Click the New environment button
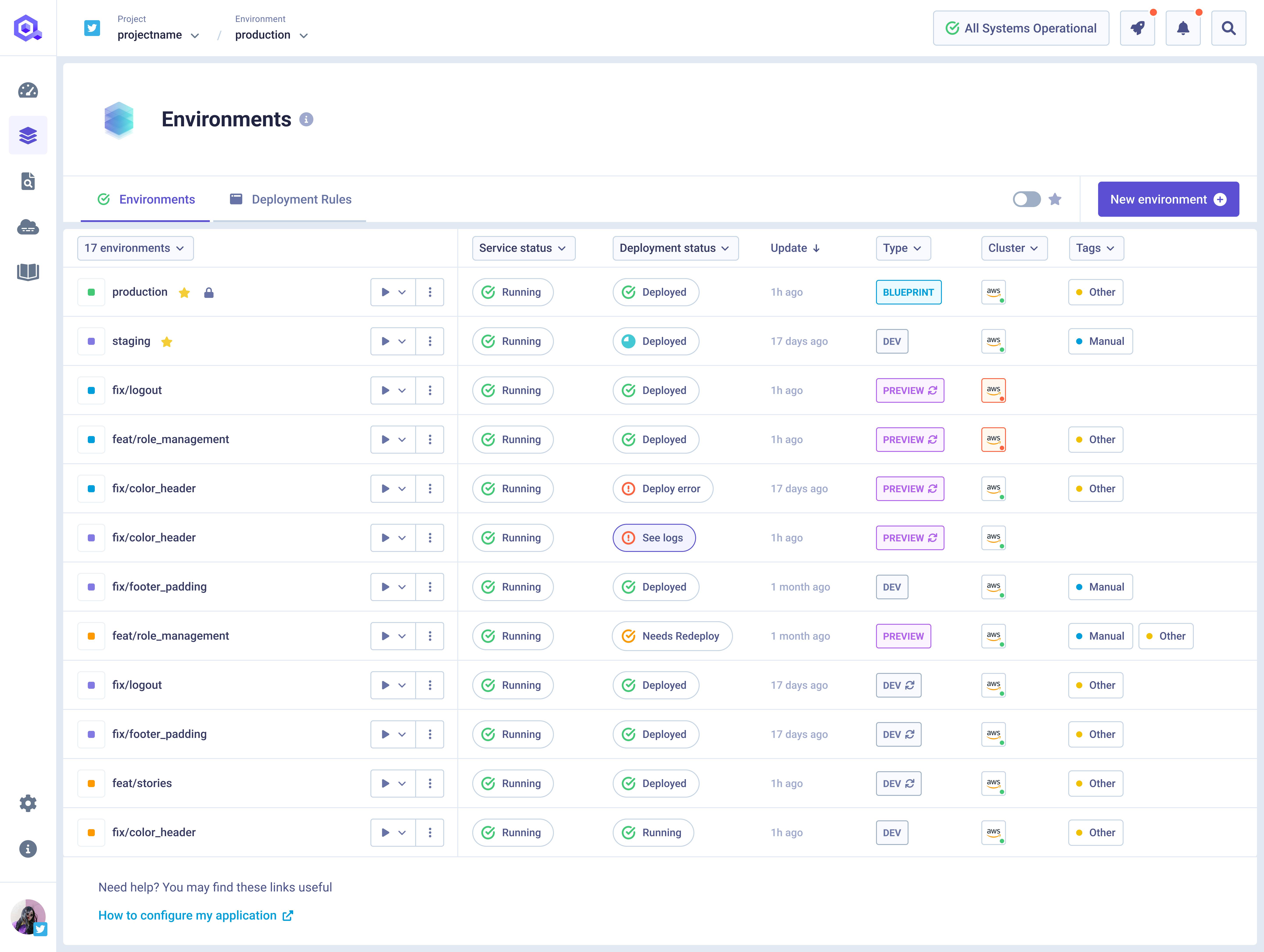 tap(1168, 199)
